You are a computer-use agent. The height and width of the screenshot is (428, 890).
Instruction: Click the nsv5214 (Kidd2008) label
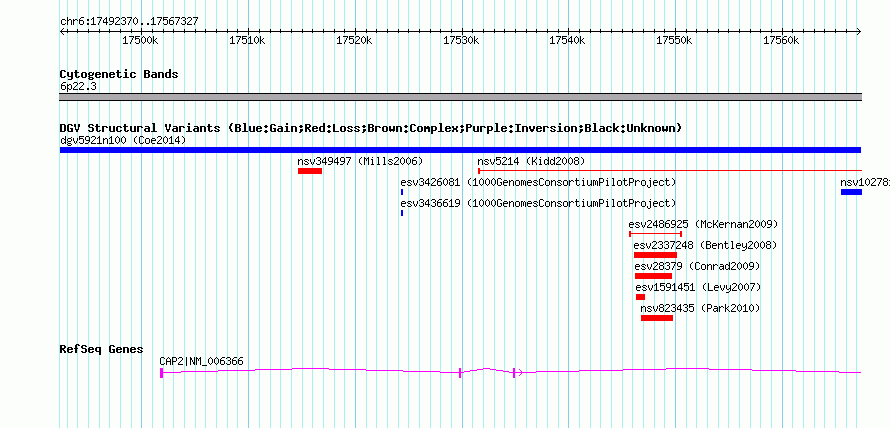pos(531,161)
